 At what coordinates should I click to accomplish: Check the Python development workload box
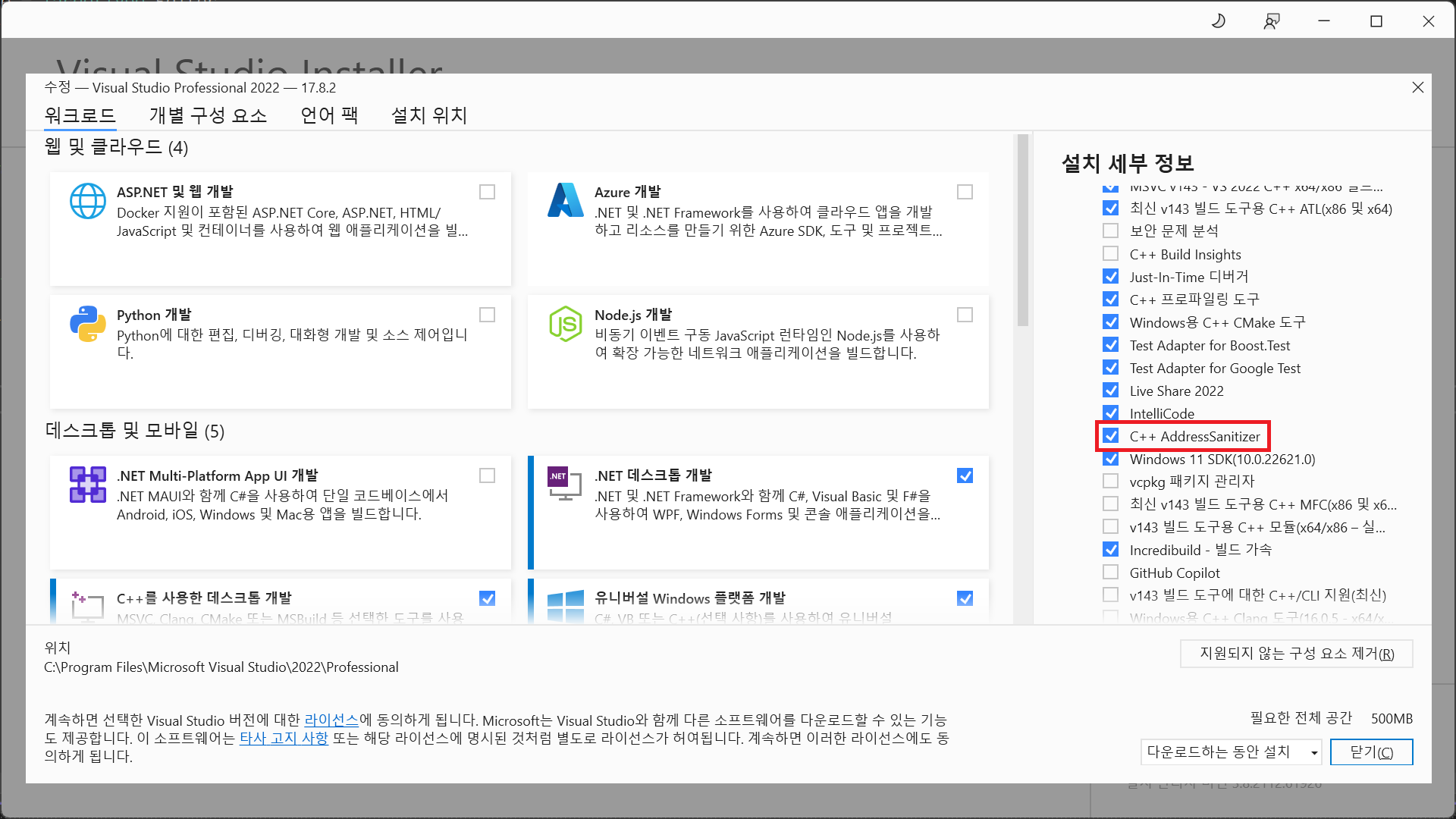487,315
